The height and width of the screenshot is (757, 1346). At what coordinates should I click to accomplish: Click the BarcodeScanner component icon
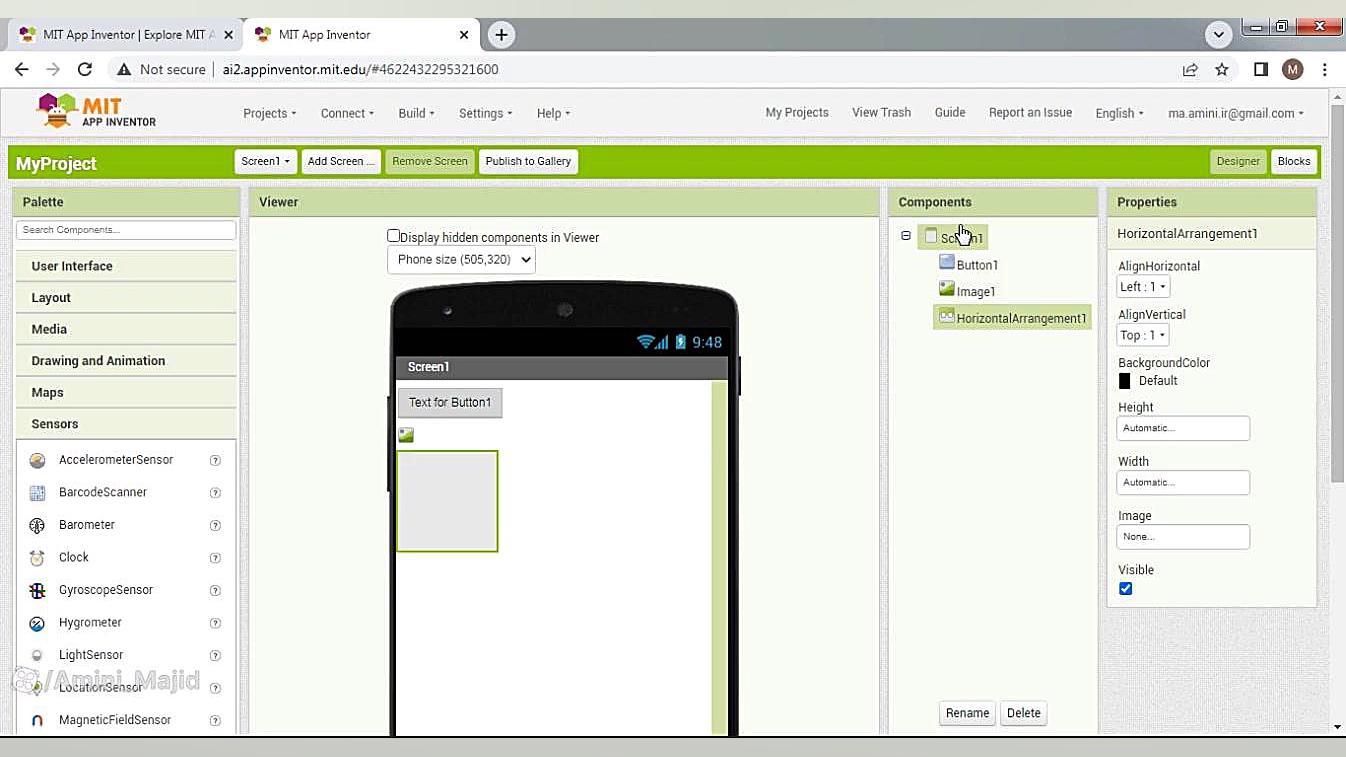(x=37, y=493)
